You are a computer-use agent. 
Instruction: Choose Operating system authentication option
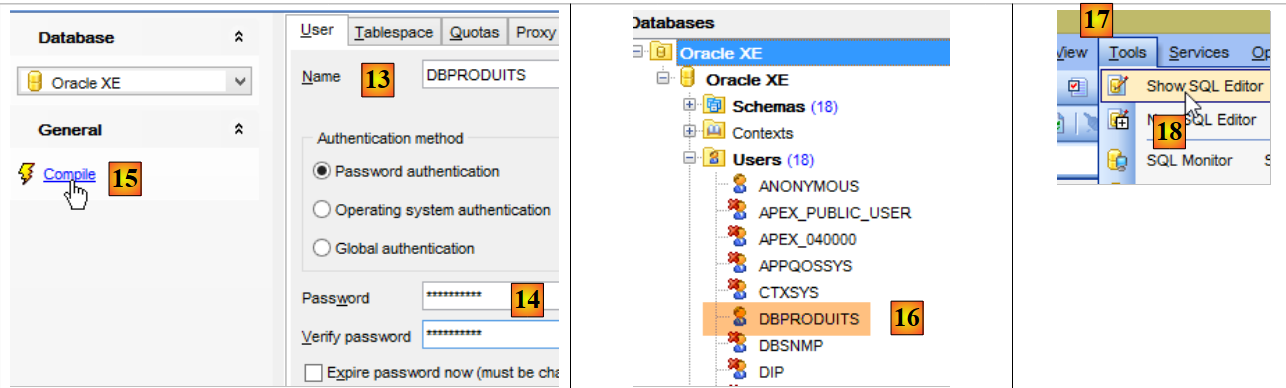click(x=322, y=210)
